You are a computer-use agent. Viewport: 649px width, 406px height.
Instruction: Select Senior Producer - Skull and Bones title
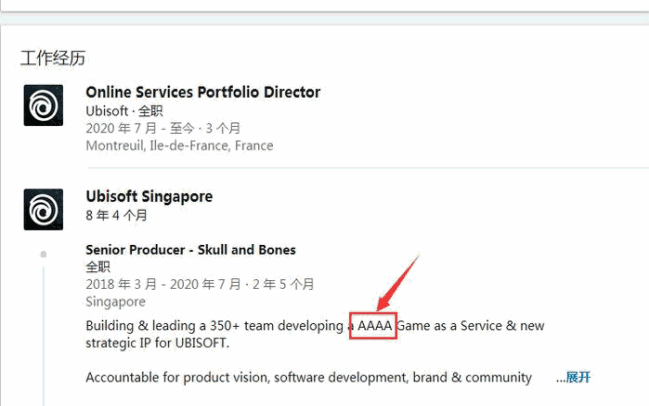pos(190,249)
